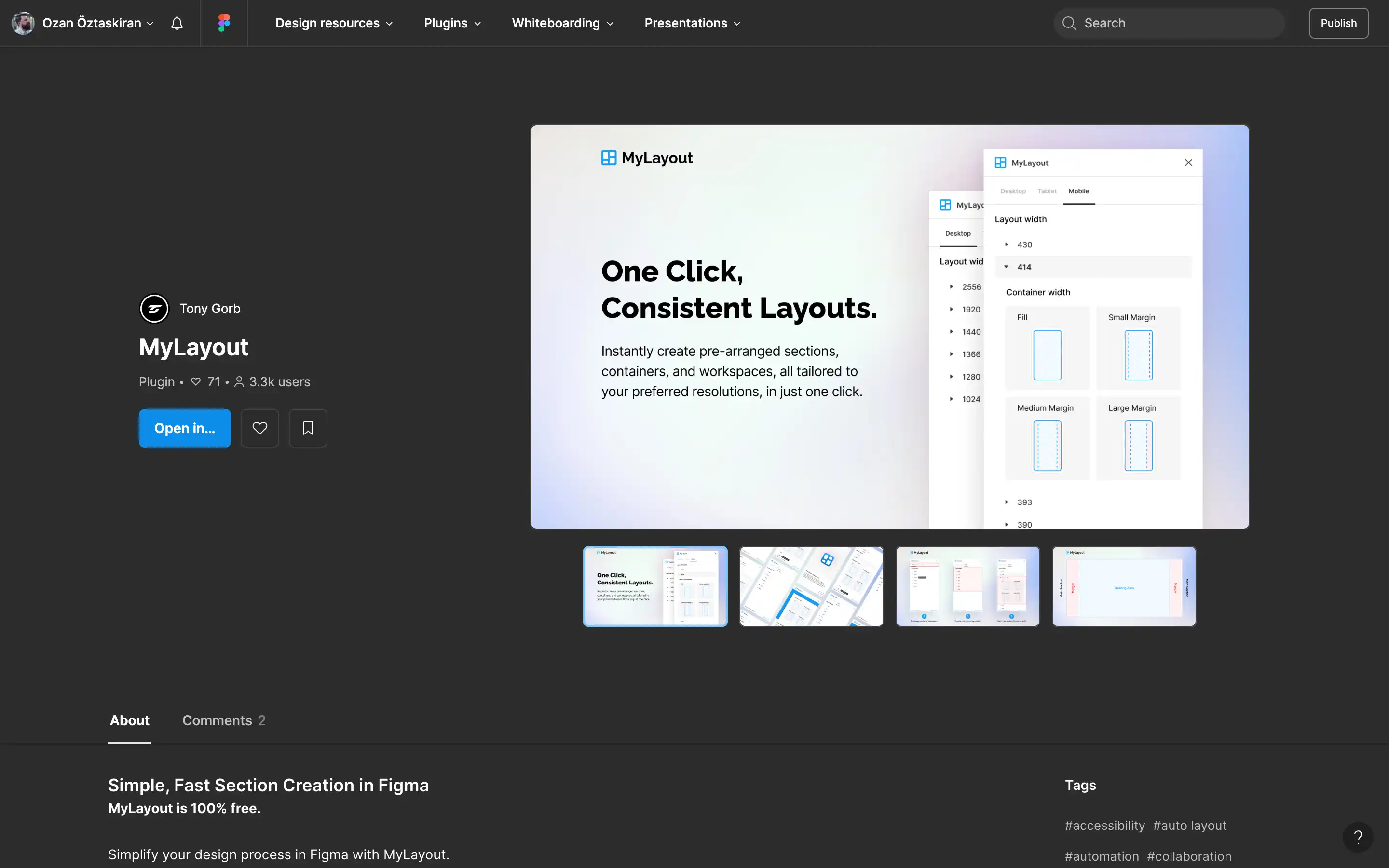This screenshot has height=868, width=1389.
Task: Click the #accessibility tag link
Action: pos(1104,826)
